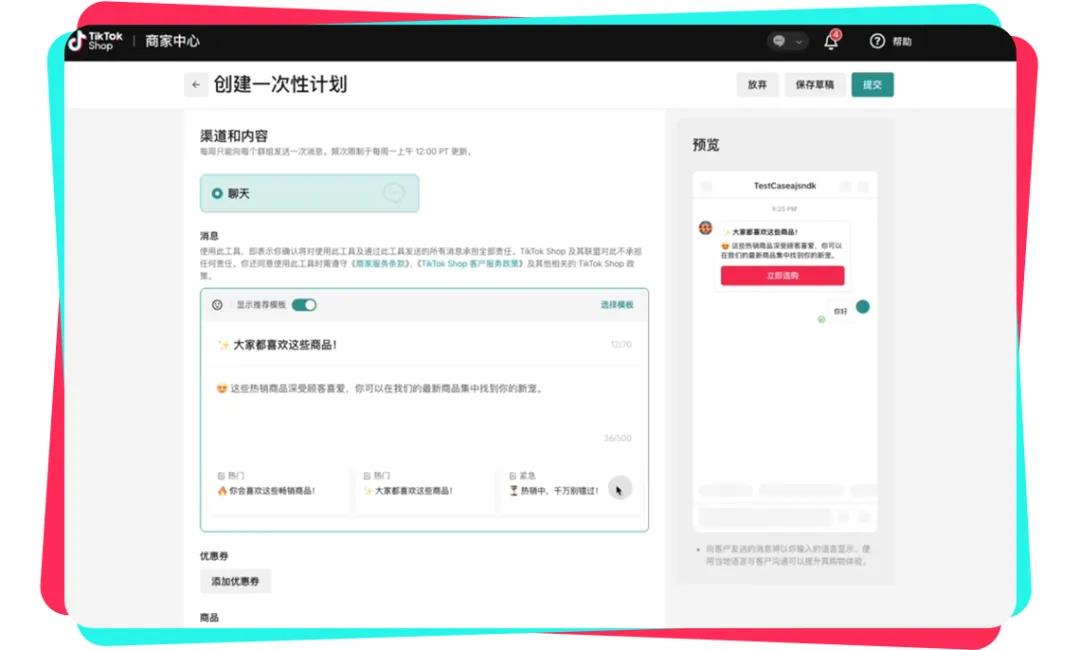Toggle the 显示推荐模板 switch
The image size is (1080, 650).
tap(304, 304)
